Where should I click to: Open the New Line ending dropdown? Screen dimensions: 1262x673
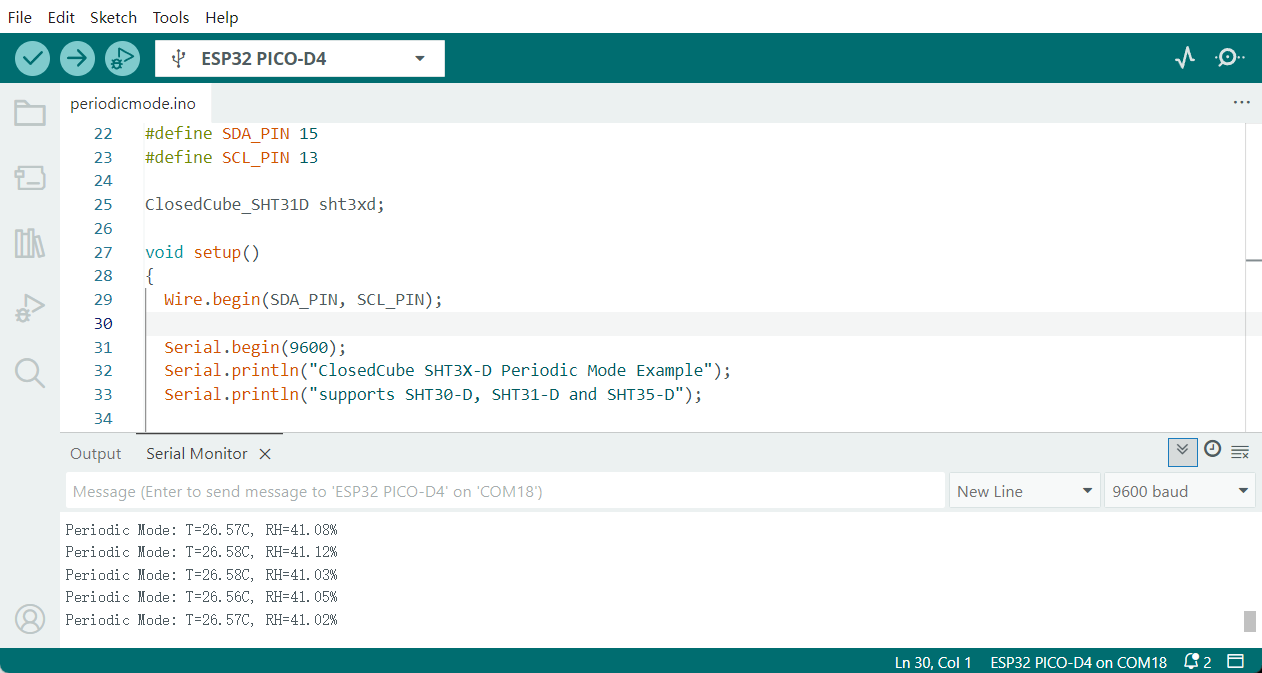point(1023,491)
